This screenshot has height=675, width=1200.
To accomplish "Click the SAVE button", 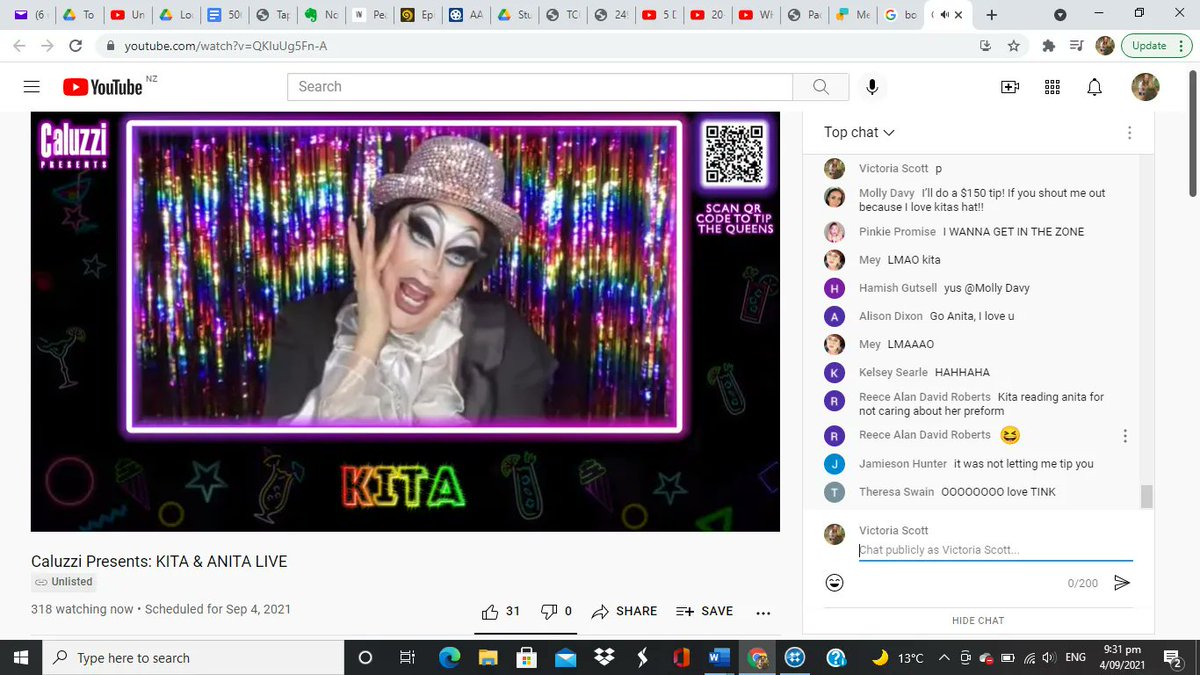I will 704,611.
